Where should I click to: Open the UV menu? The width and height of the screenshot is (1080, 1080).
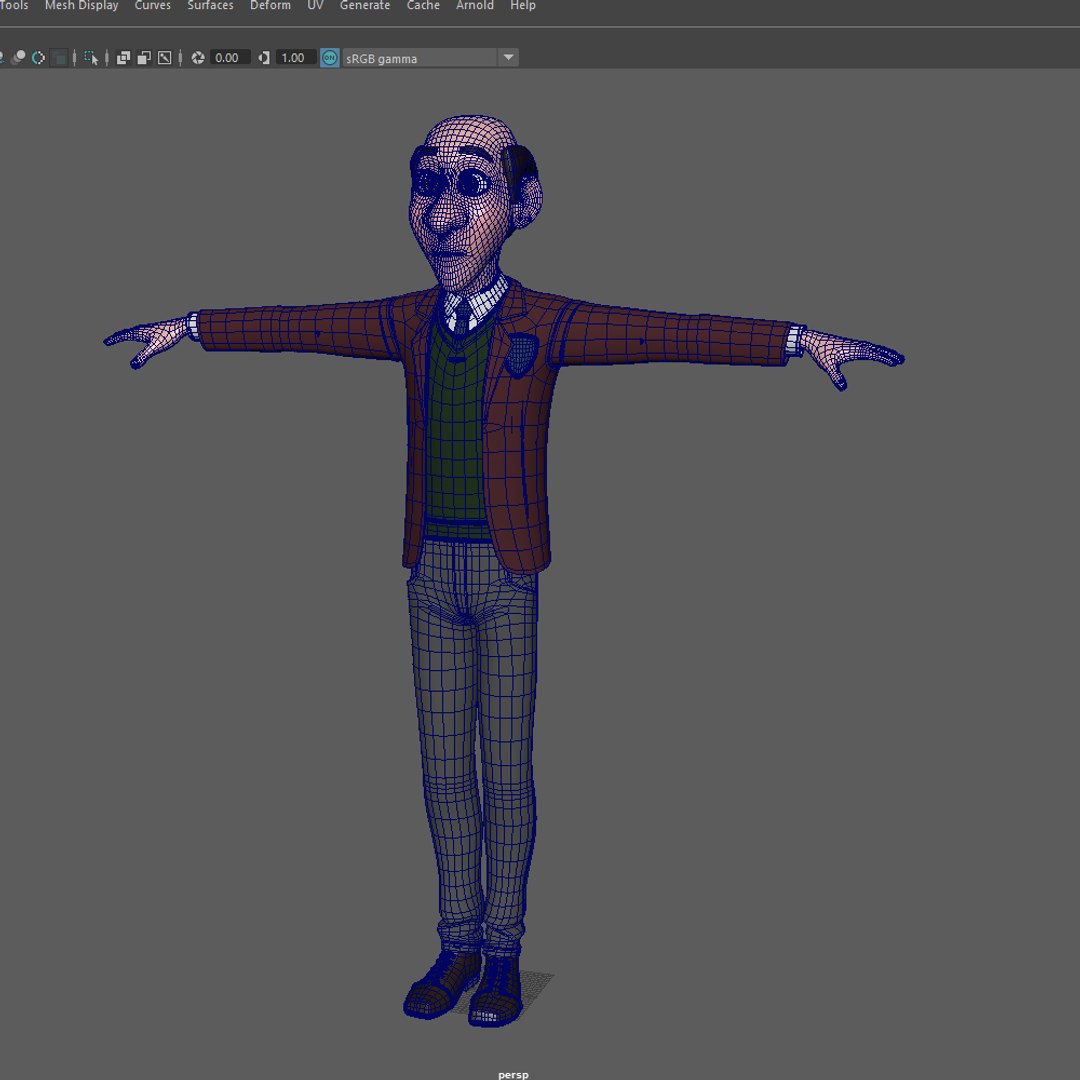[315, 6]
